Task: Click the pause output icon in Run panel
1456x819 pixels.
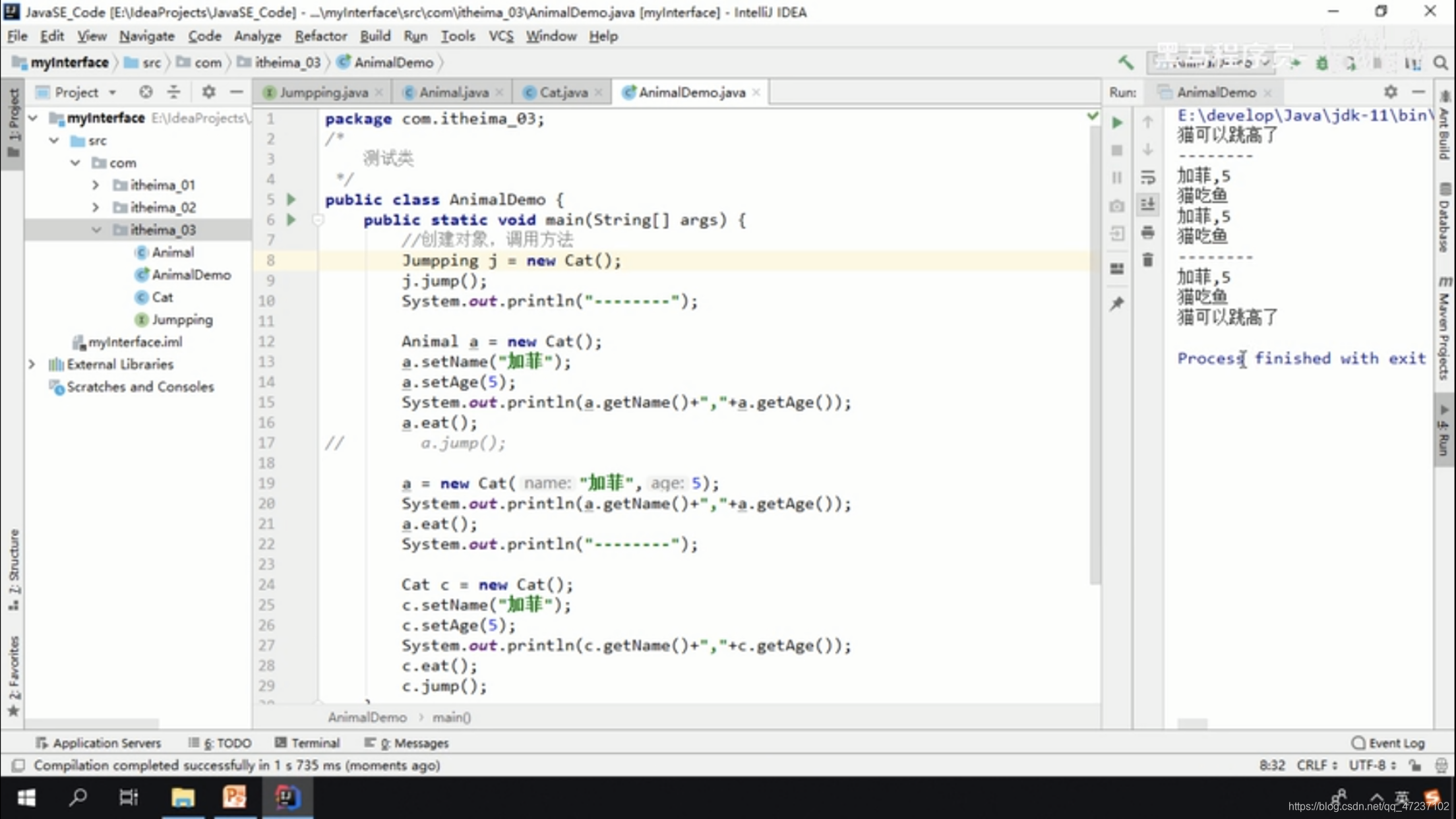Action: tap(1117, 178)
